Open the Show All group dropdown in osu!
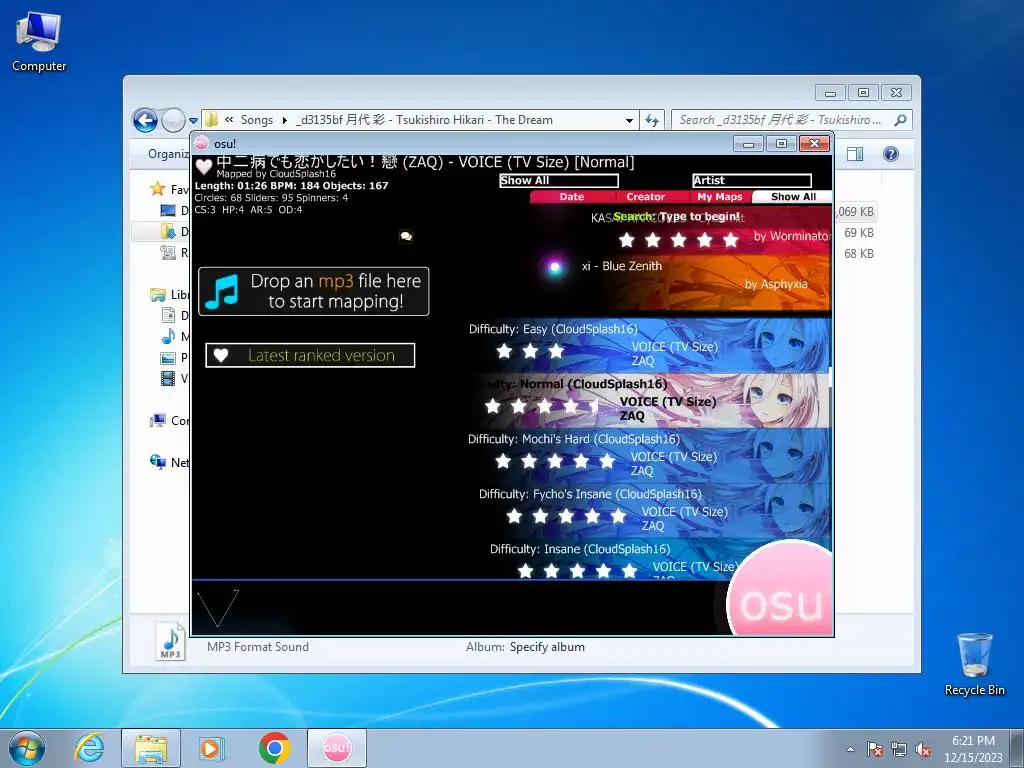 click(558, 180)
